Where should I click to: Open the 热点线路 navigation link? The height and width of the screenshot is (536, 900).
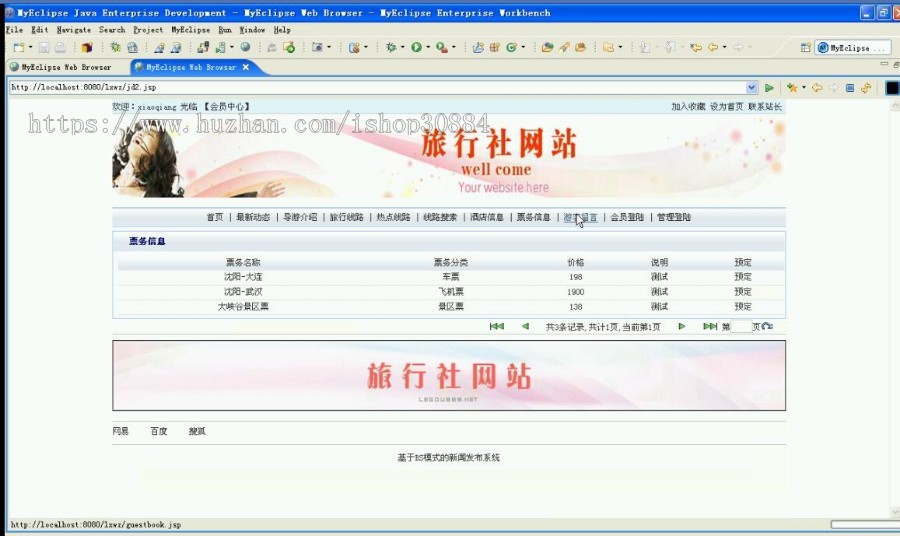pos(393,217)
